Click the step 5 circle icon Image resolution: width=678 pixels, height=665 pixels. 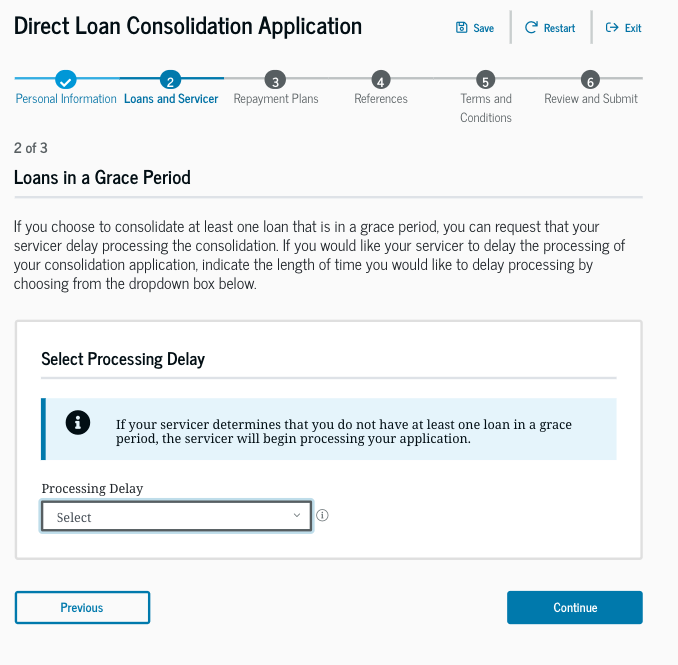[485, 80]
